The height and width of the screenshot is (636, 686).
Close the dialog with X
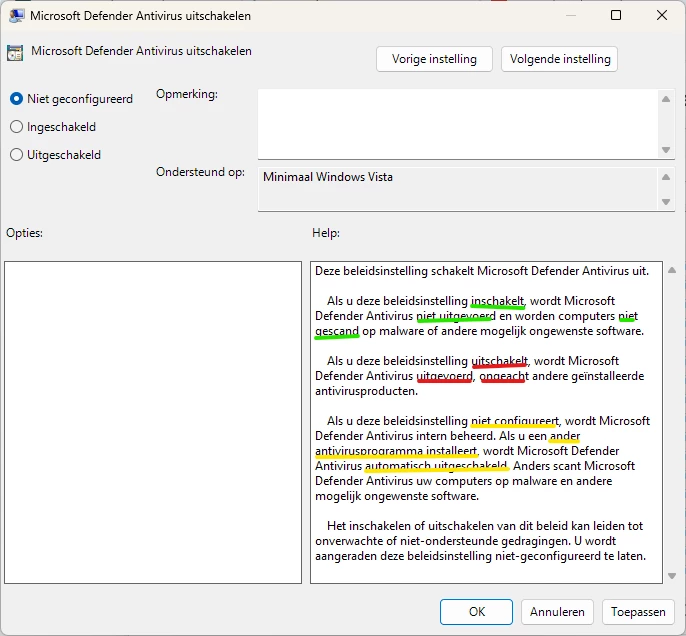(x=662, y=15)
